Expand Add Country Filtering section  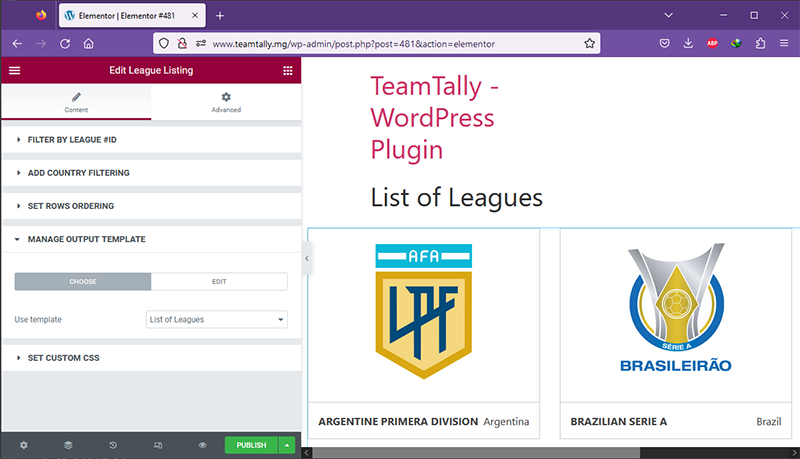tap(152, 173)
